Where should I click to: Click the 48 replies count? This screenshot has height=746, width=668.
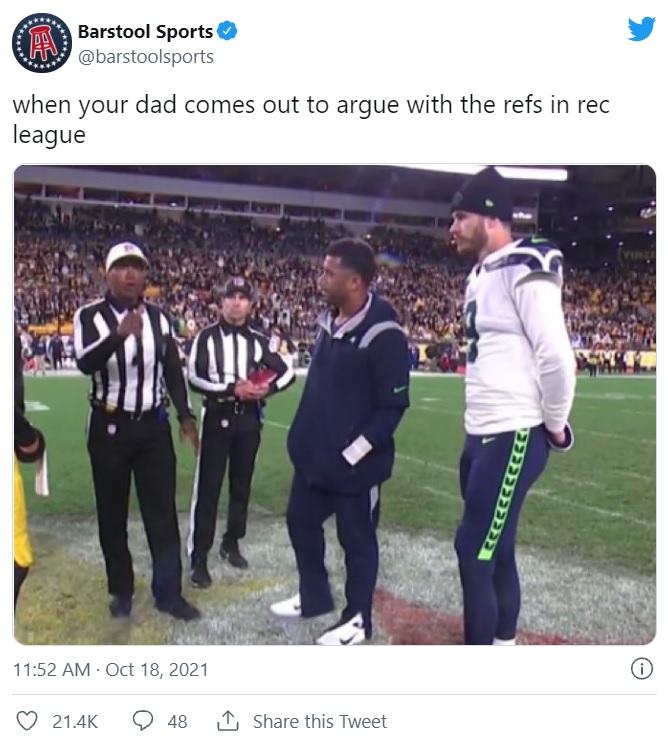pyautogui.click(x=177, y=721)
